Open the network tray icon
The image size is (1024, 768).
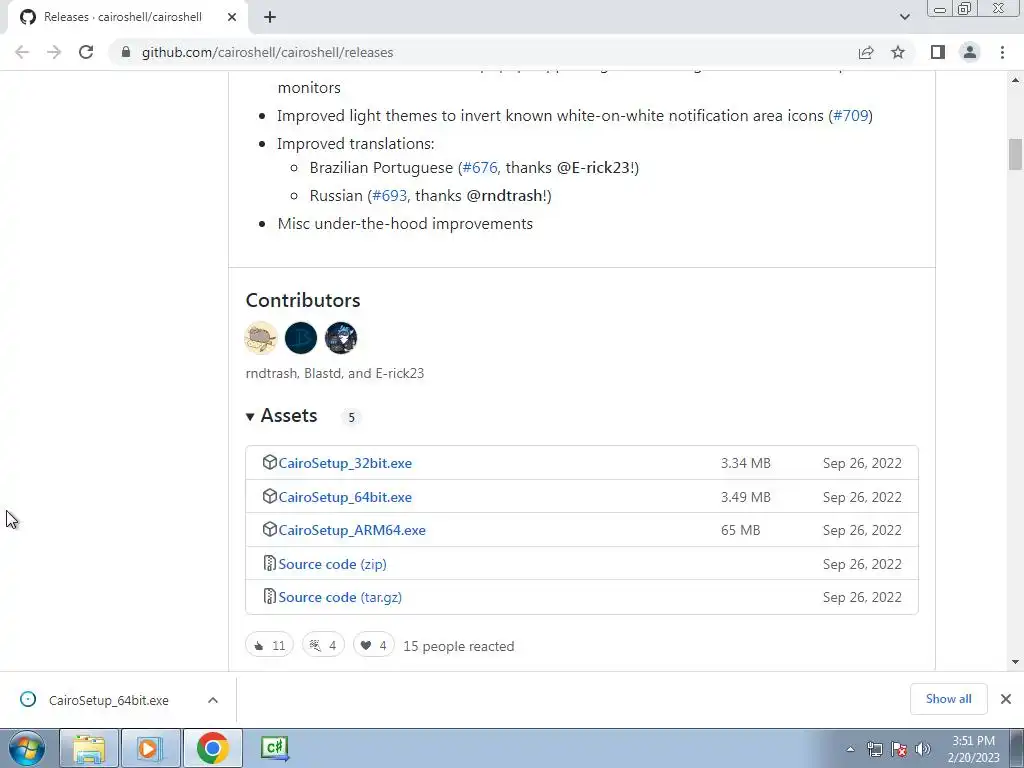[x=875, y=750]
